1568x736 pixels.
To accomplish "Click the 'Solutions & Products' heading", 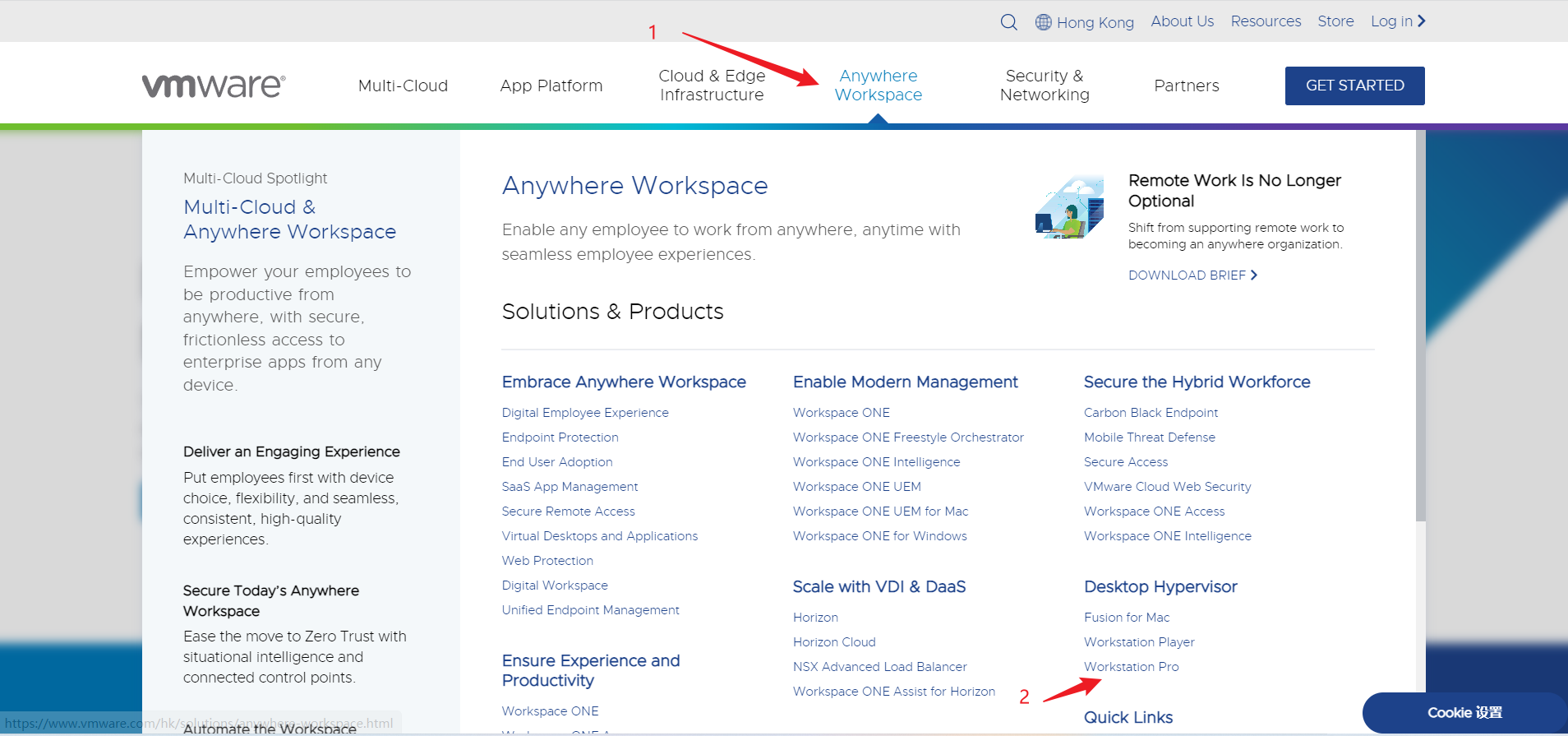I will [x=612, y=312].
